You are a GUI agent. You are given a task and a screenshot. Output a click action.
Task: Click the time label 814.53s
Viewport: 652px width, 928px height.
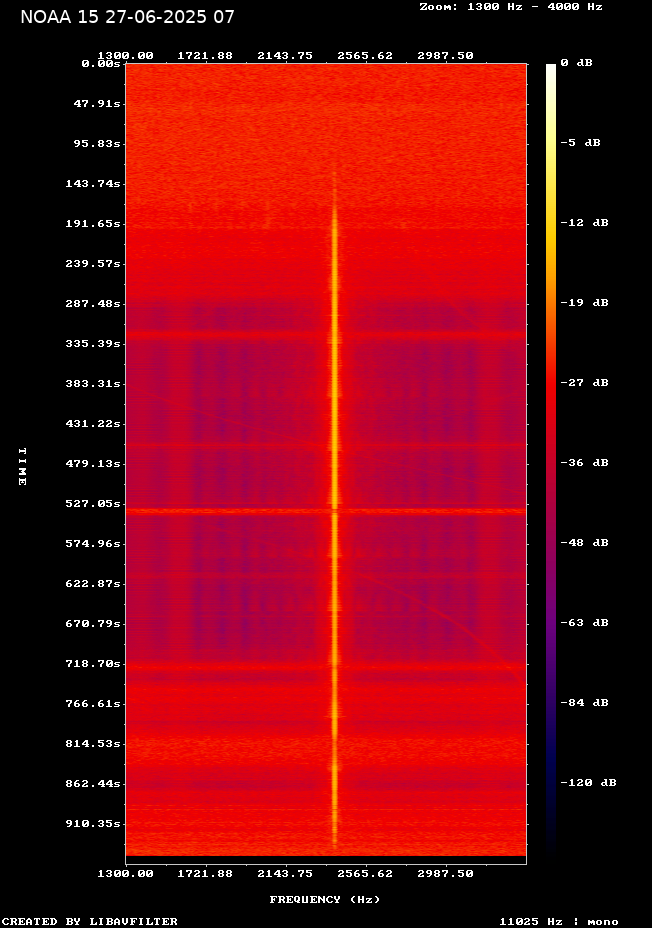pos(93,743)
